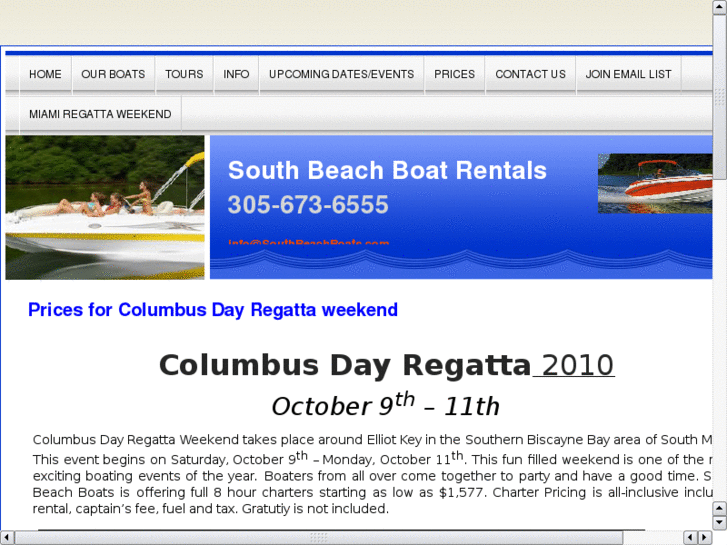Click the scroll down arrow button
The height and width of the screenshot is (545, 727).
pyautogui.click(x=719, y=523)
